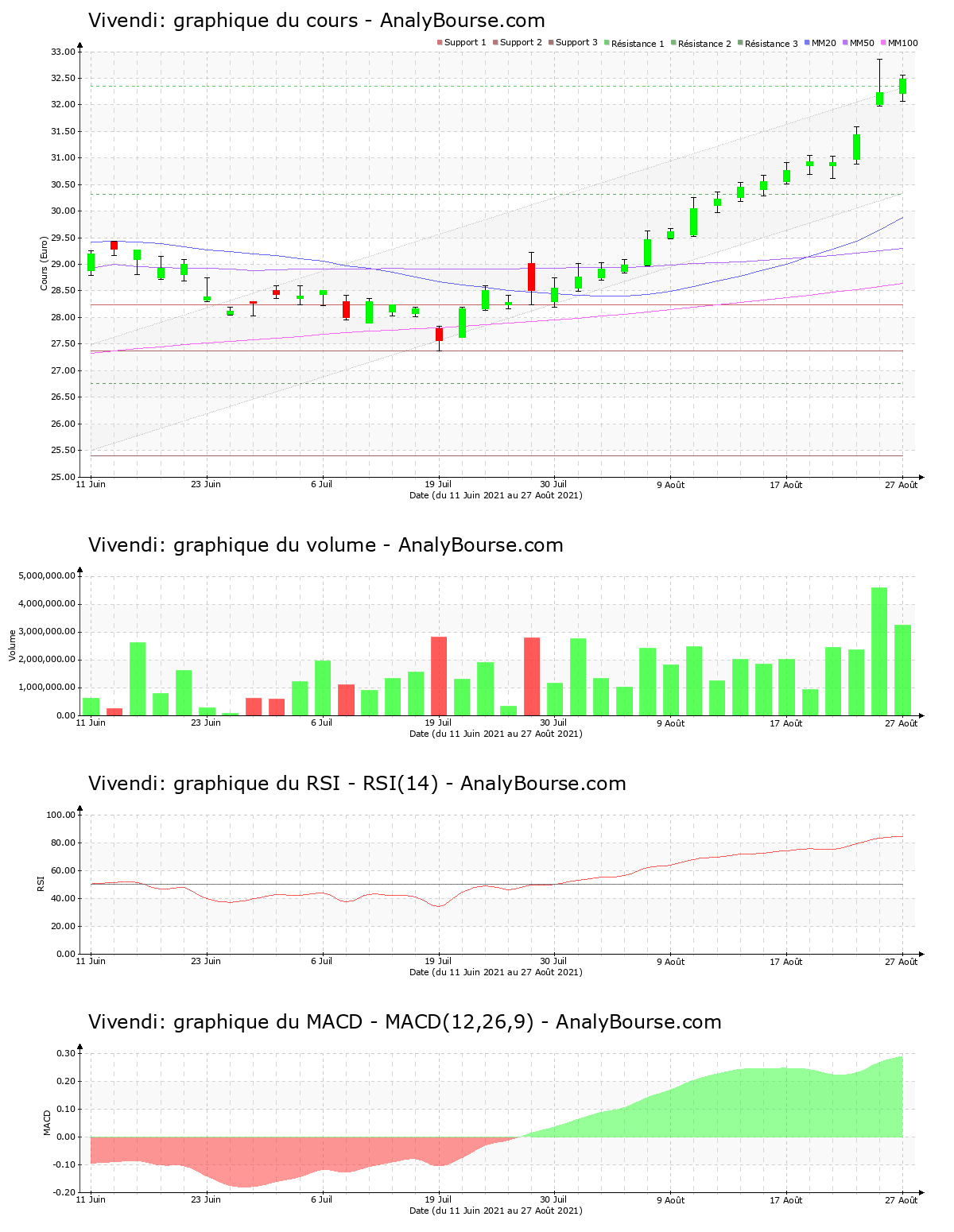Click the '5,000,000.00' volume axis value
The image size is (954, 1232).
click(x=47, y=575)
